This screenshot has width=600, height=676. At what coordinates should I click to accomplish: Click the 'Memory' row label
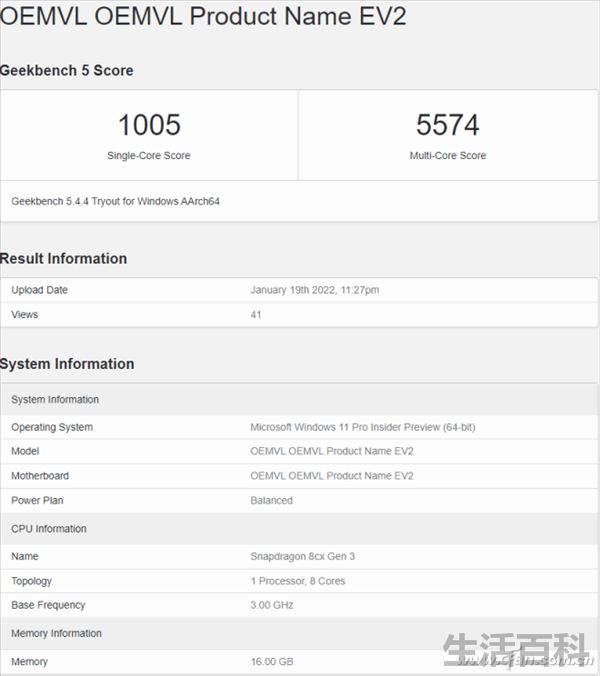coord(29,662)
